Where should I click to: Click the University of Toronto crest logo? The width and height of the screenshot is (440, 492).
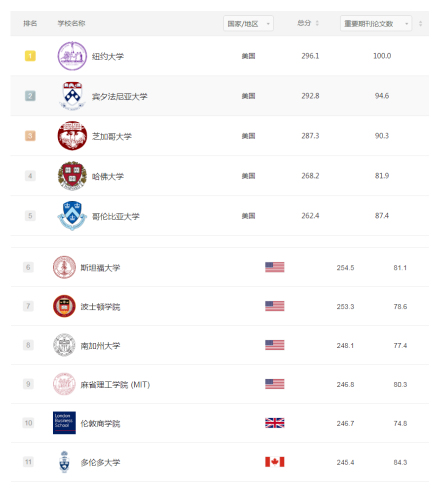coord(64,462)
